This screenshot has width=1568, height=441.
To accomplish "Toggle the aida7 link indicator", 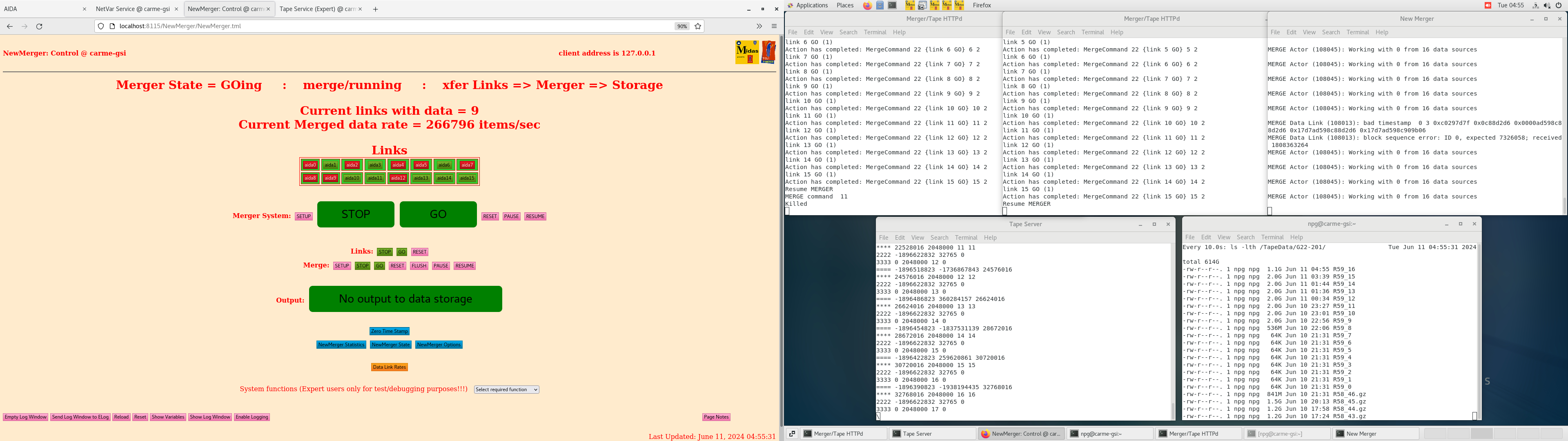I will (467, 165).
